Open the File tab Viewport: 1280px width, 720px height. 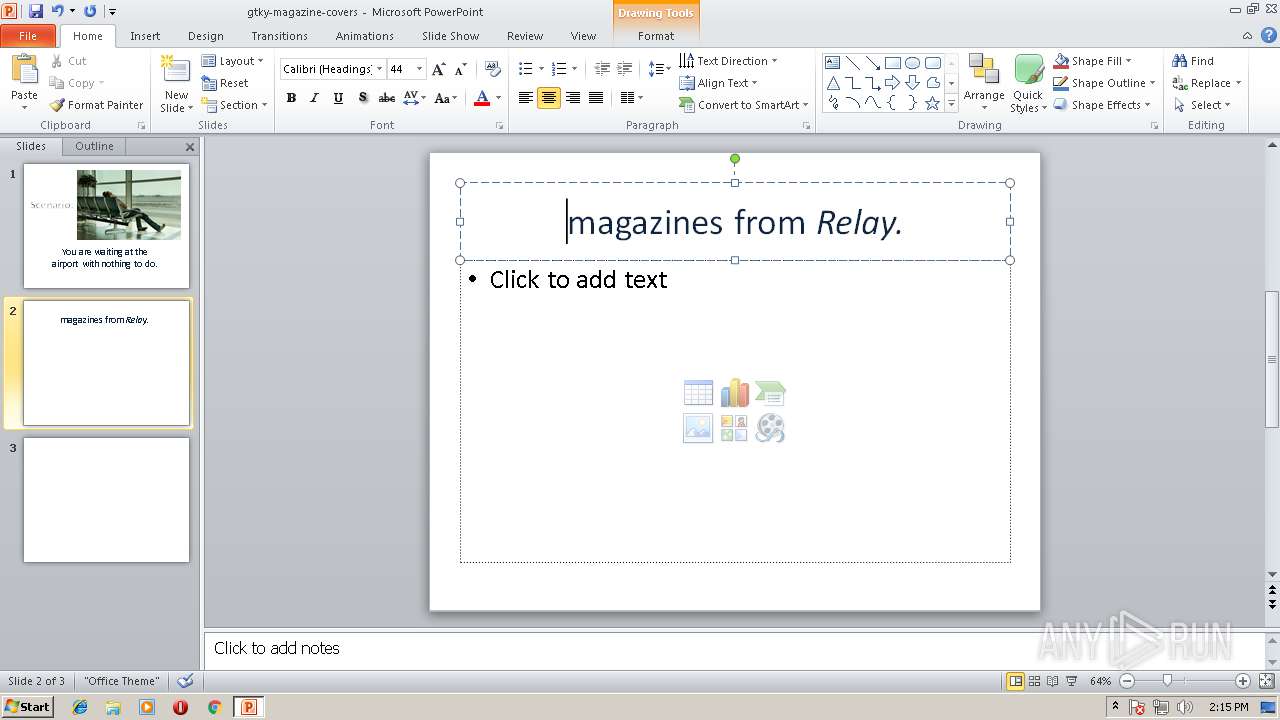click(28, 36)
